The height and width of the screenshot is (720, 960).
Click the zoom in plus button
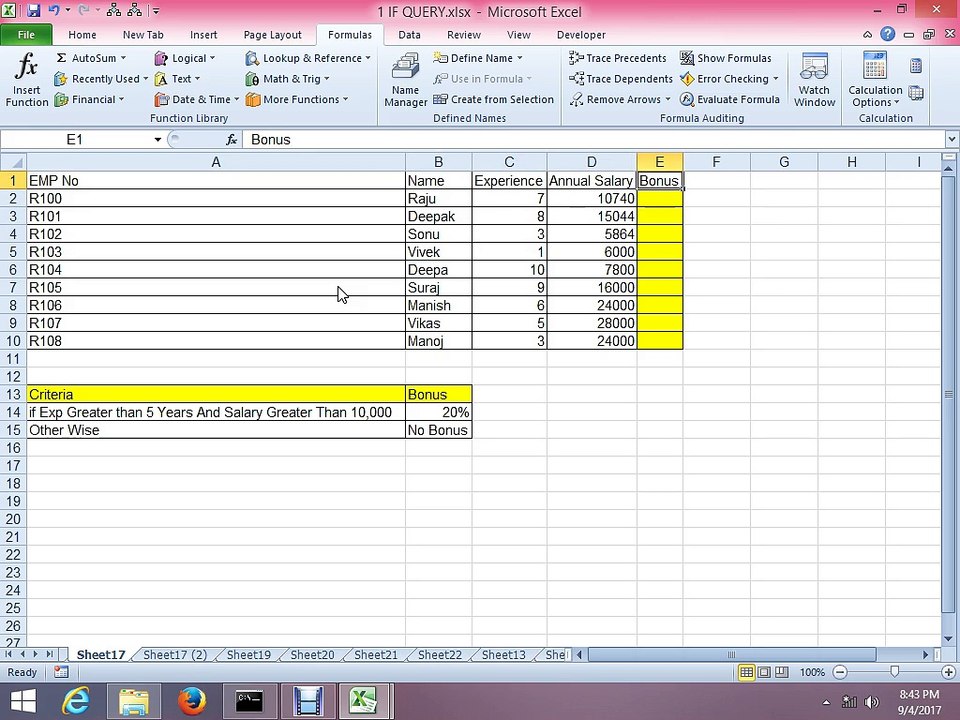[948, 672]
